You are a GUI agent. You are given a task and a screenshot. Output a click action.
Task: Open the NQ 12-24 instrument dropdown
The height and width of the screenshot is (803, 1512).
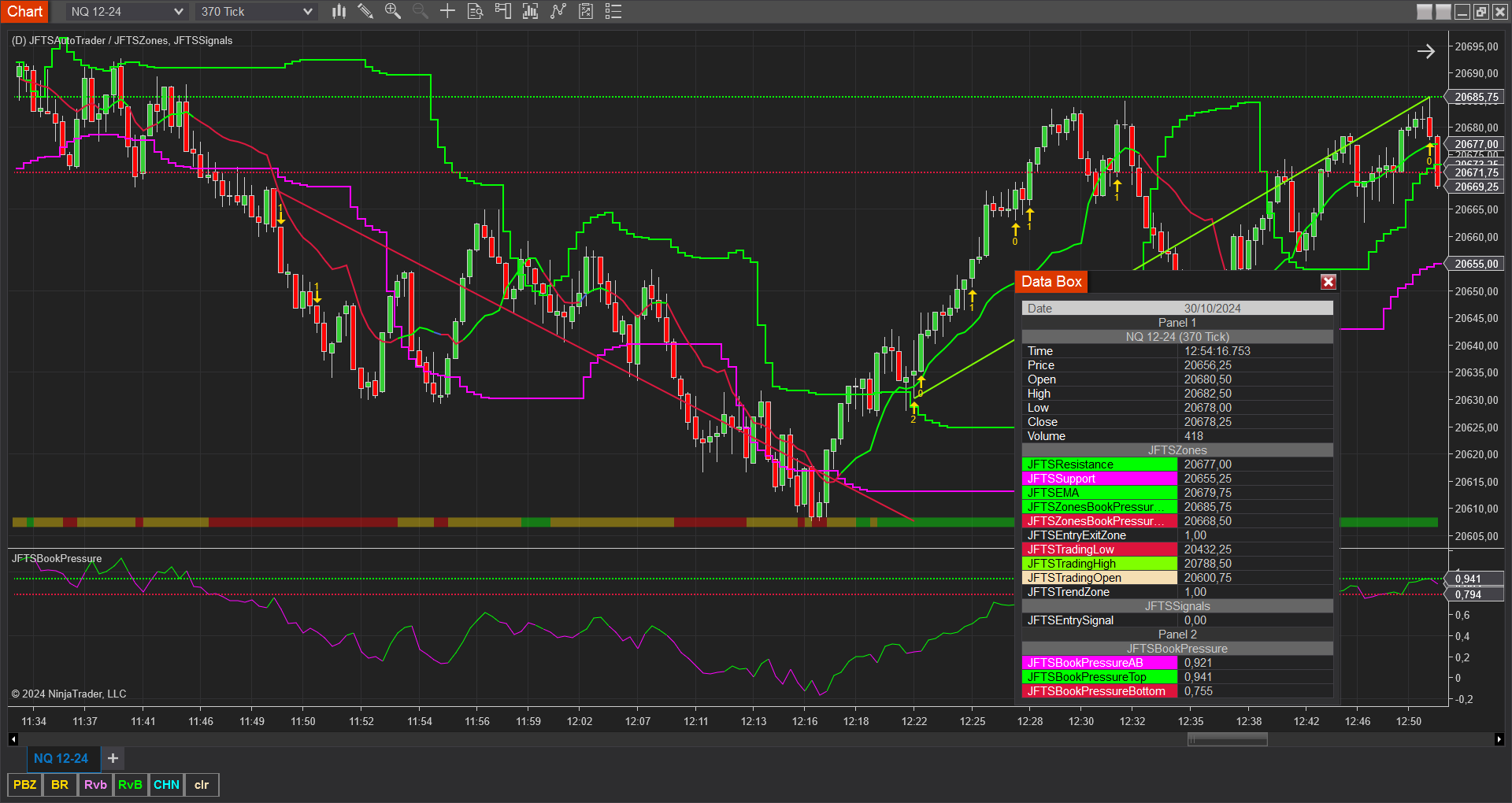point(126,12)
